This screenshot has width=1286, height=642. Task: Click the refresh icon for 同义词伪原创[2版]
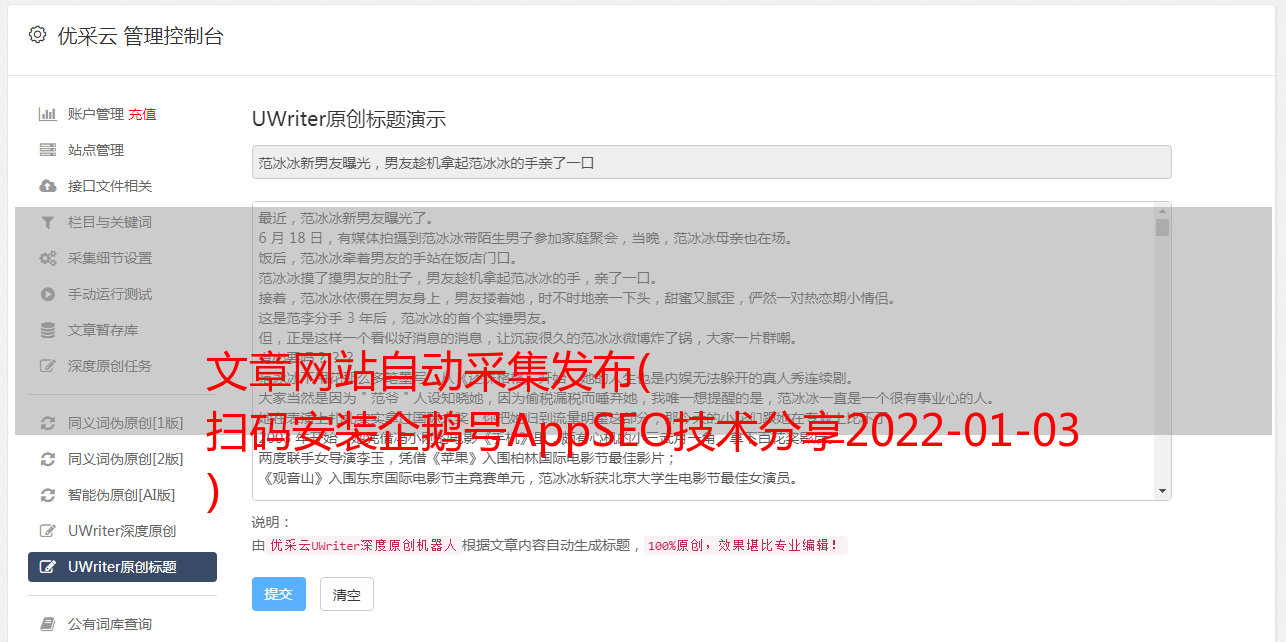tap(47, 459)
